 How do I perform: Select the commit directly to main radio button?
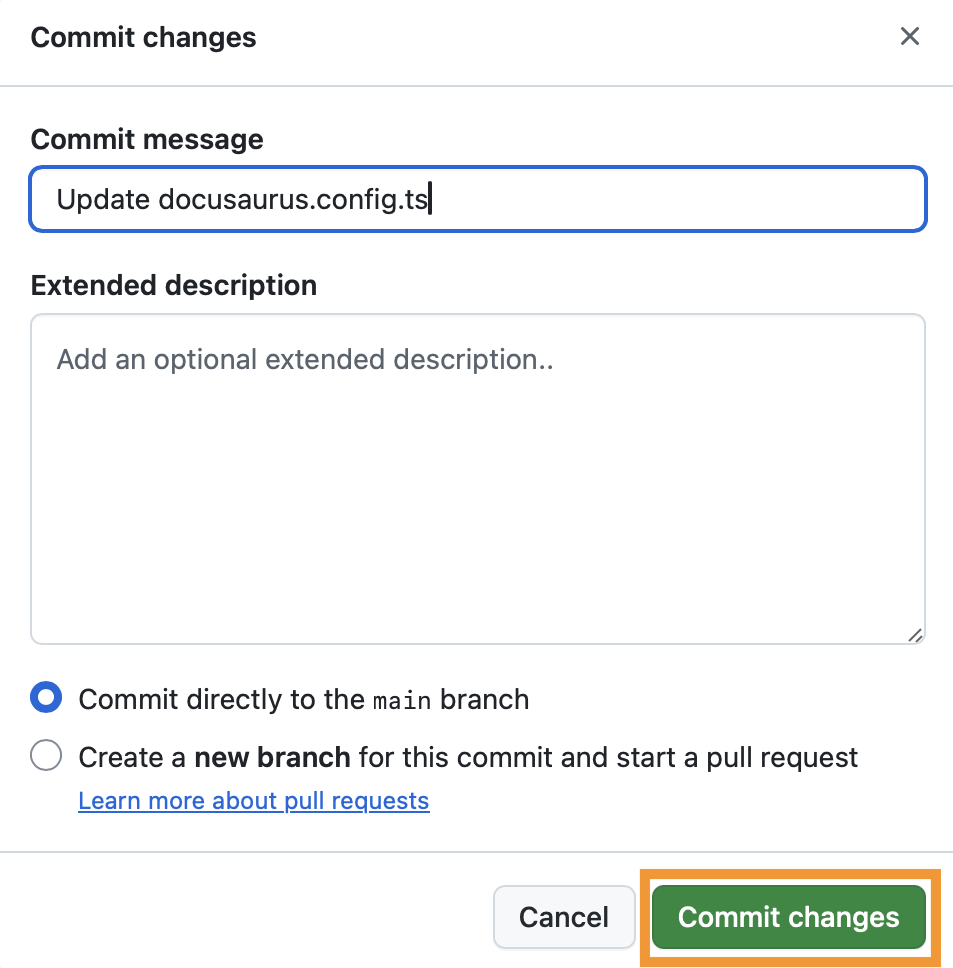[46, 698]
